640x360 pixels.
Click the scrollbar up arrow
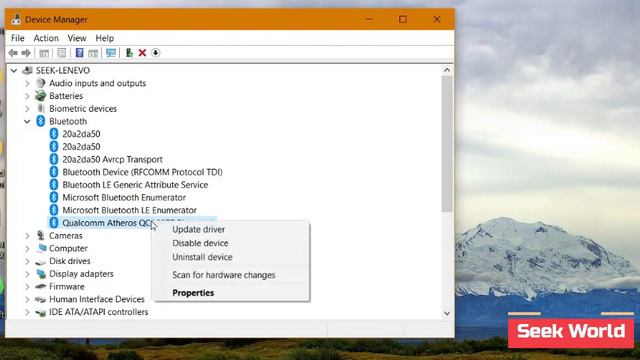tap(447, 70)
